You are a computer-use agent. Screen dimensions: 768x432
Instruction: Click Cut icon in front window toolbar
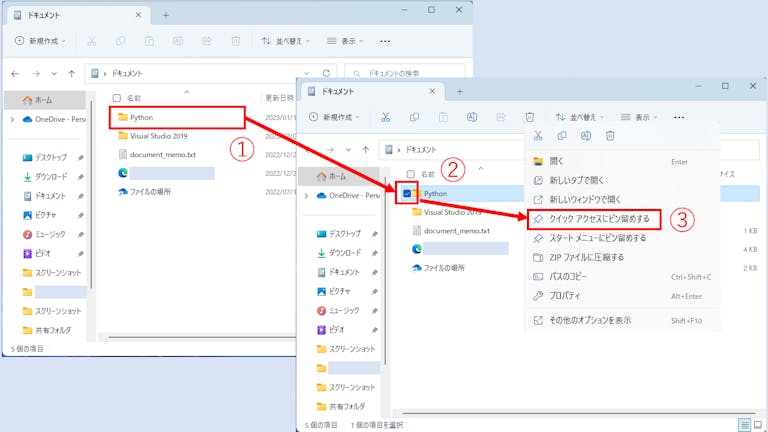(x=386, y=117)
